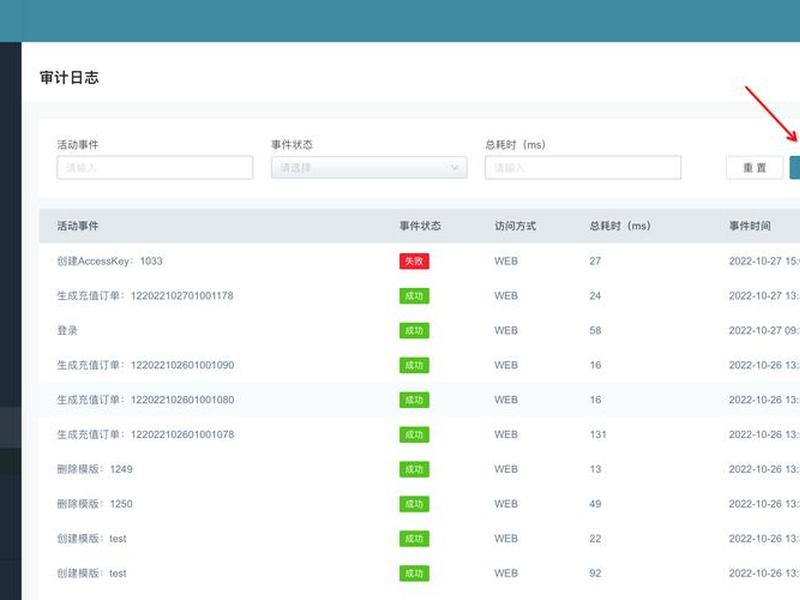Click the duration value 92
This screenshot has width=800, height=600.
595,573
